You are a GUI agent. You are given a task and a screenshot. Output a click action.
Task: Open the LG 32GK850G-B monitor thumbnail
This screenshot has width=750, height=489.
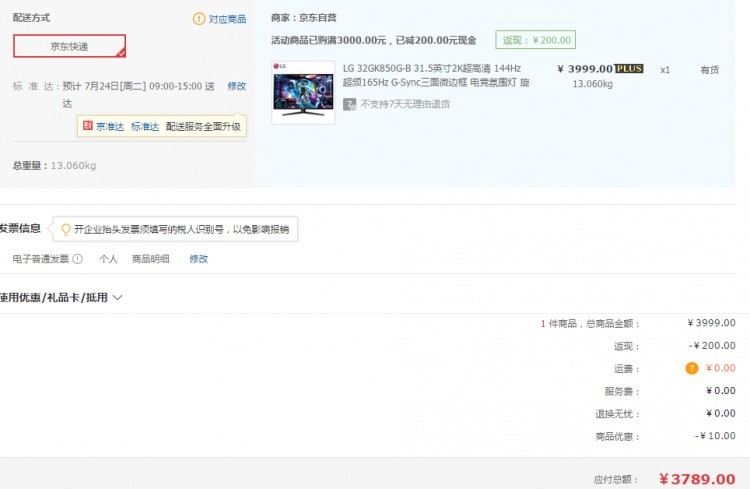303,91
